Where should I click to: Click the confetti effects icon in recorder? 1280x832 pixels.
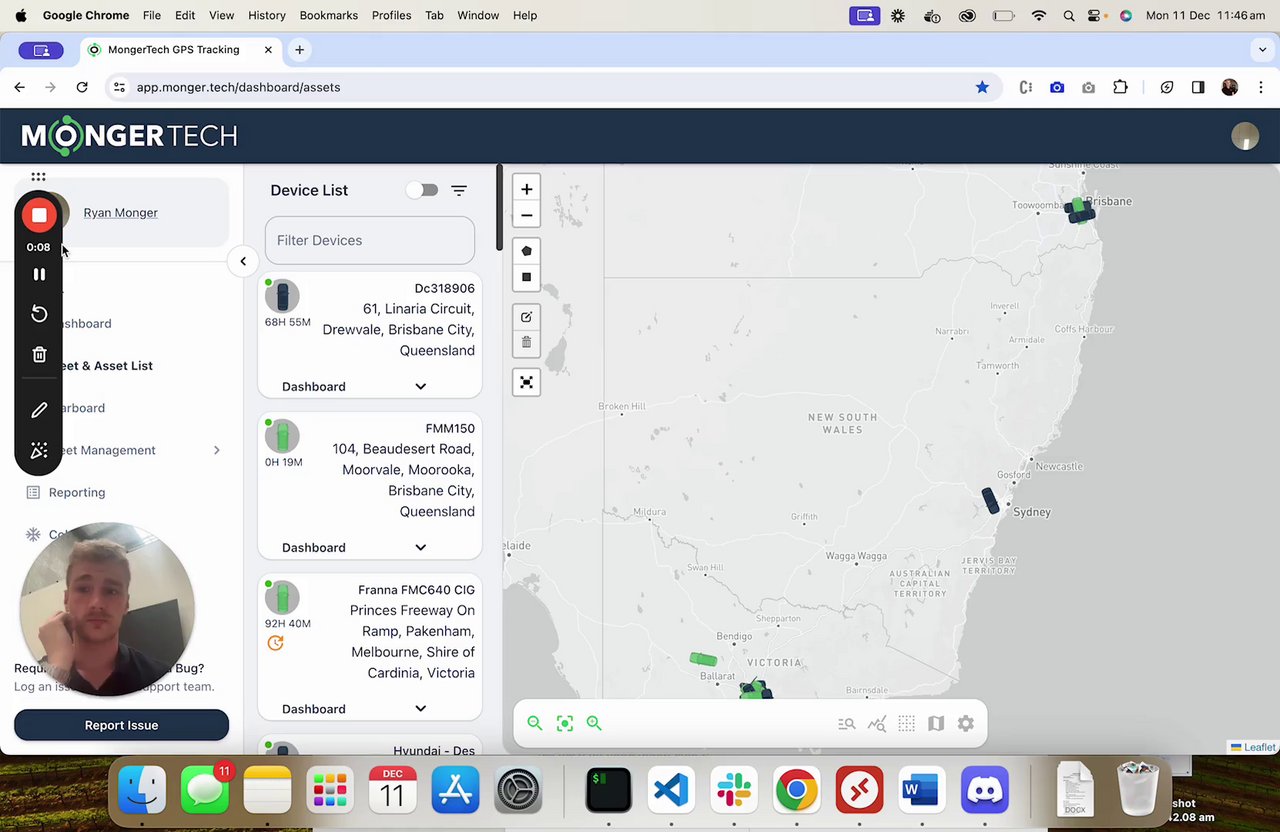pos(39,451)
